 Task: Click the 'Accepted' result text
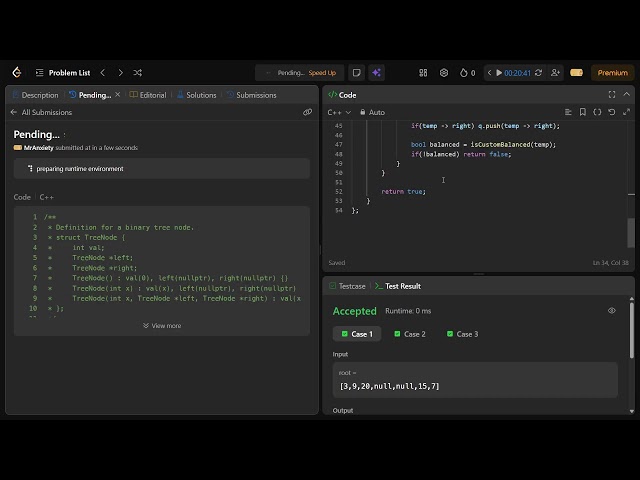coord(354,311)
